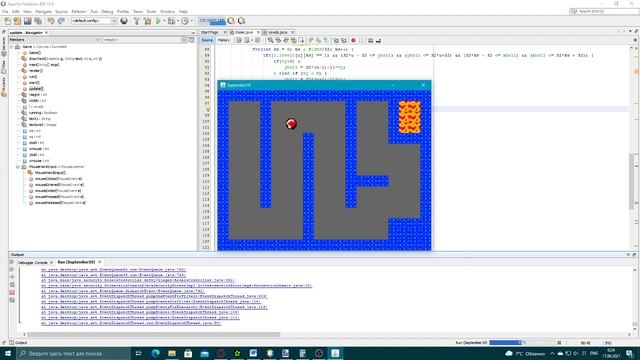640x360 pixels.
Task: Click the globe browser icon in toolbar
Action: point(124,21)
